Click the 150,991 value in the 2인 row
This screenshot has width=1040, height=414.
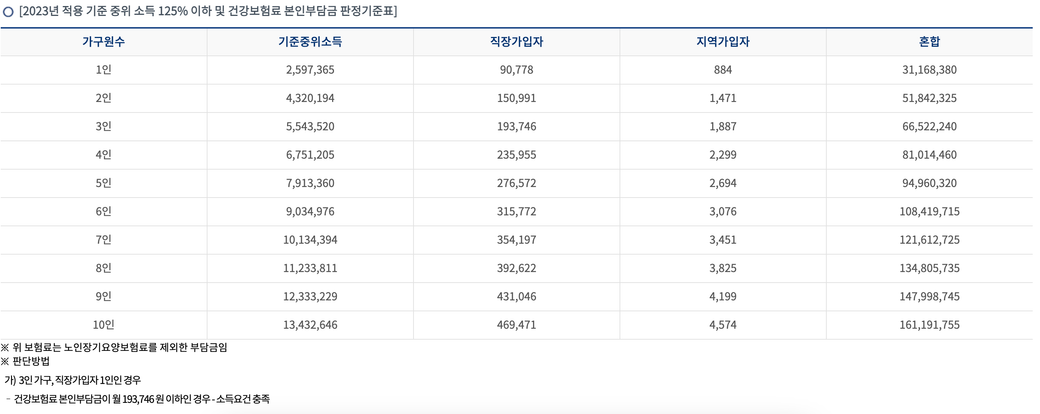516,98
